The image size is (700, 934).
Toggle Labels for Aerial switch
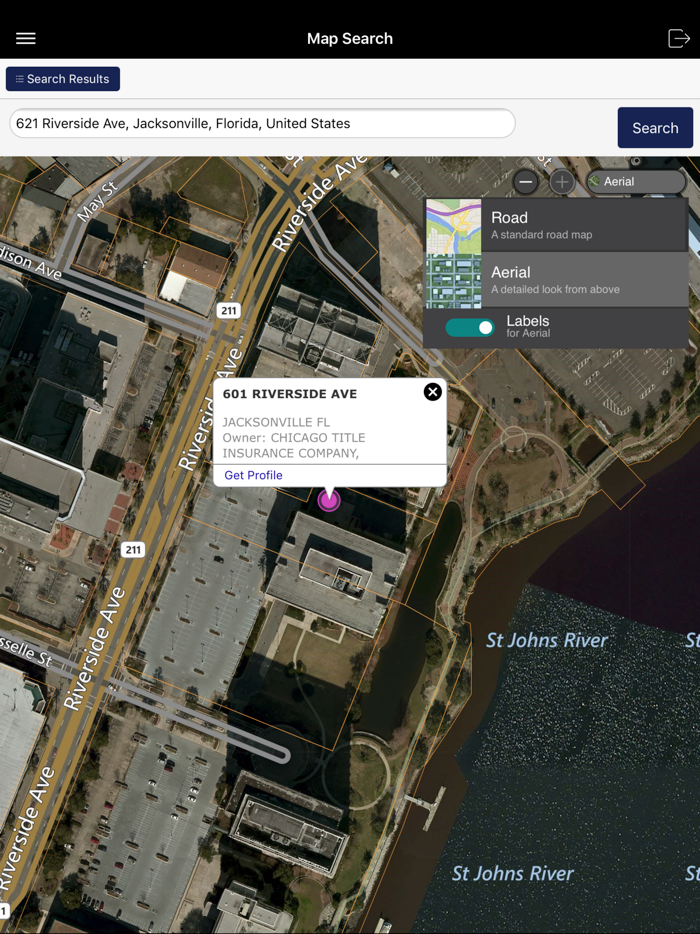click(x=470, y=327)
